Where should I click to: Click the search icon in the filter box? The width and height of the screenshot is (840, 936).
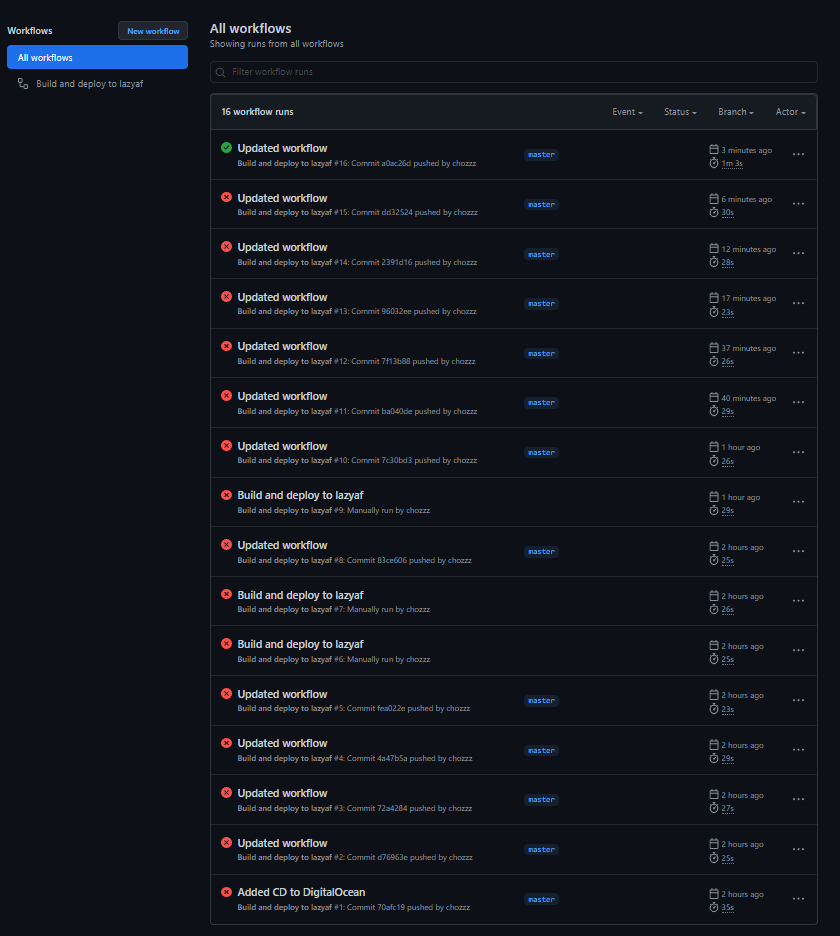(x=220, y=72)
